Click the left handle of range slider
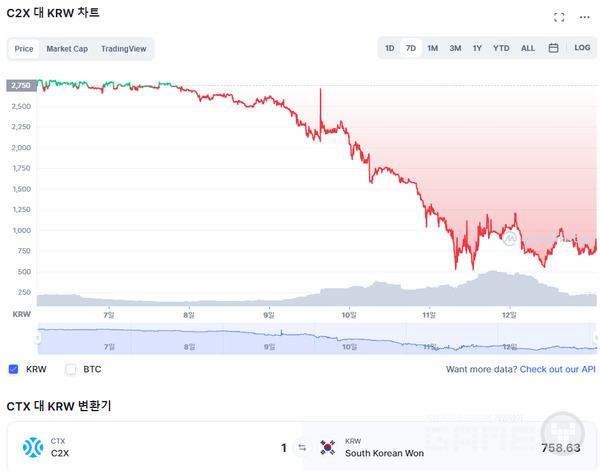The width and height of the screenshot is (600, 471). pos(38,338)
